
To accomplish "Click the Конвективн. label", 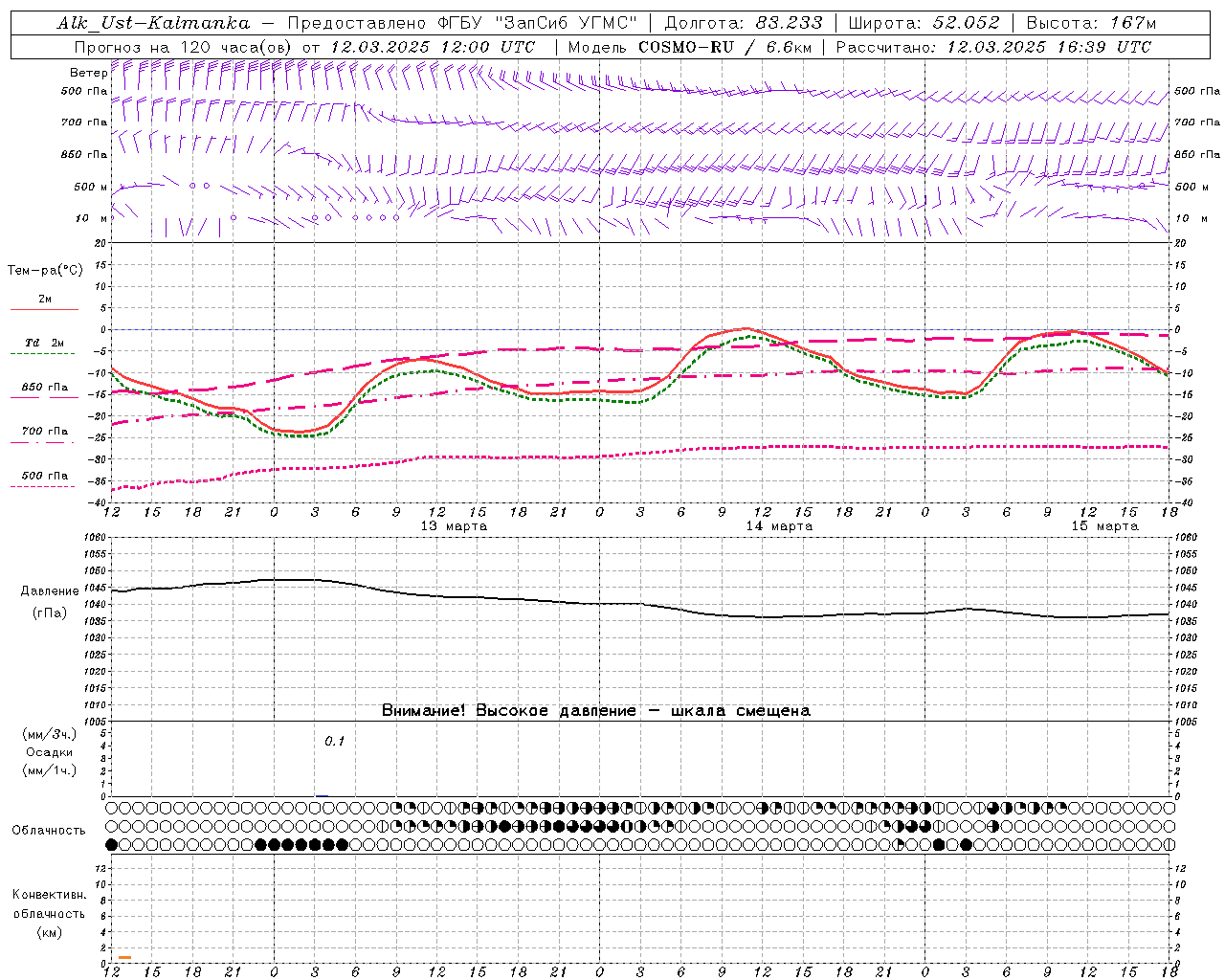I will pyautogui.click(x=49, y=895).
